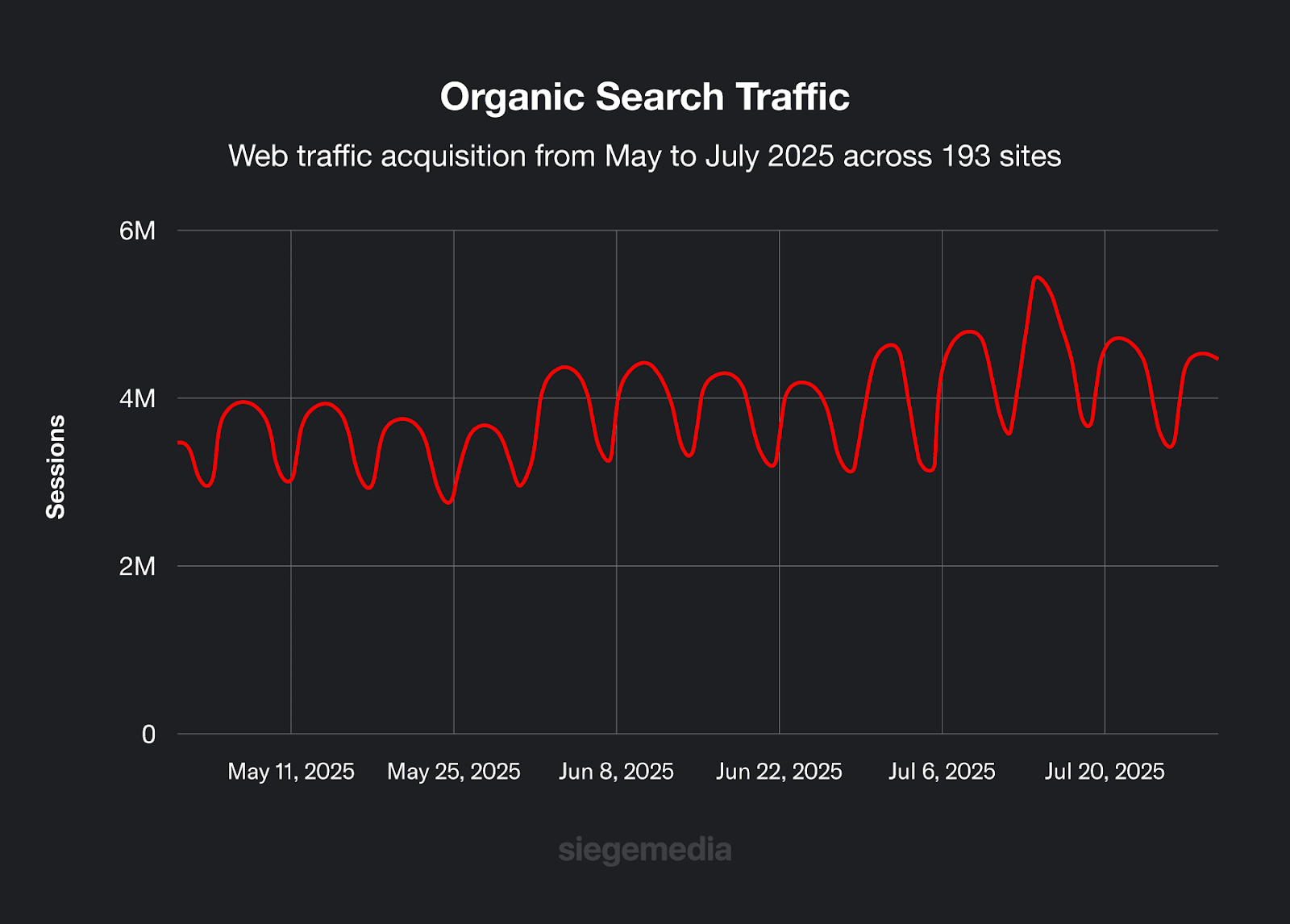
Task: Click the May 25, 2025 date label
Action: click(454, 772)
